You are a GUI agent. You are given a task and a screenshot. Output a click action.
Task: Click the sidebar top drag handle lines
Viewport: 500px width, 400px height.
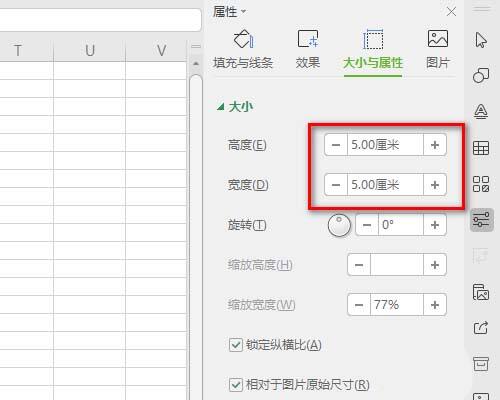(x=481, y=9)
